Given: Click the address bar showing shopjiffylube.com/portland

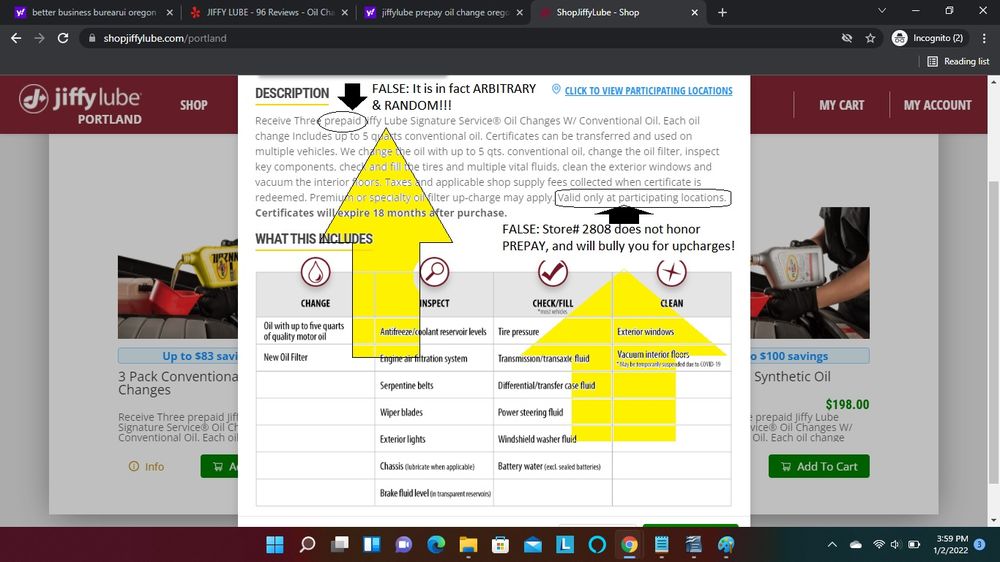Looking at the screenshot, I should 400,38.
